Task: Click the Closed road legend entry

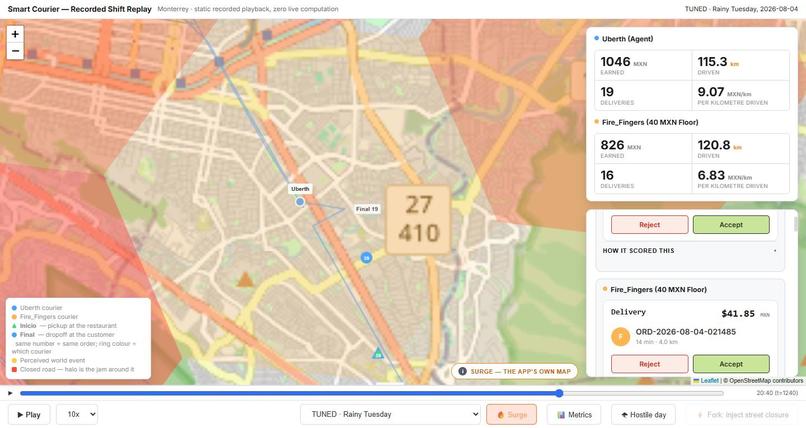Action: click(x=73, y=369)
